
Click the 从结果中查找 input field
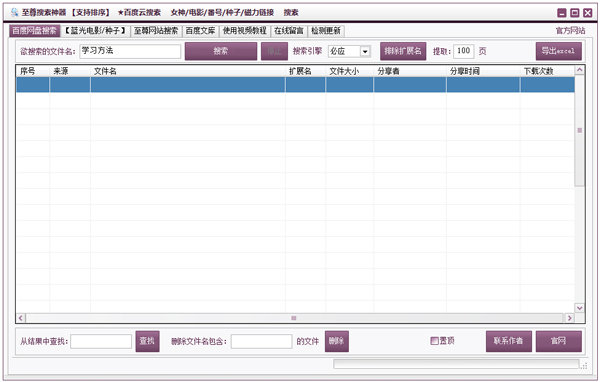pyautogui.click(x=101, y=341)
